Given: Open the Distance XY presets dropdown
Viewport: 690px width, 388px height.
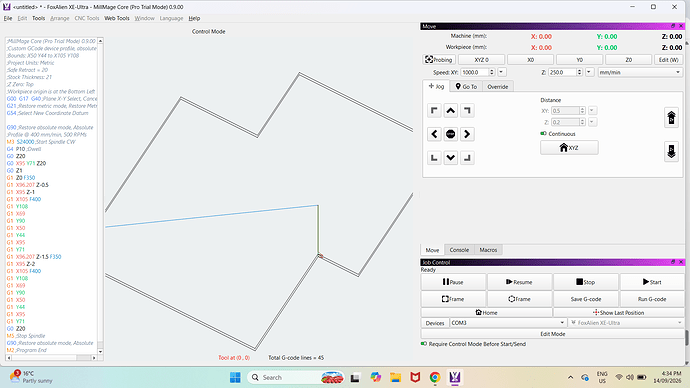Looking at the screenshot, I should click(592, 110).
